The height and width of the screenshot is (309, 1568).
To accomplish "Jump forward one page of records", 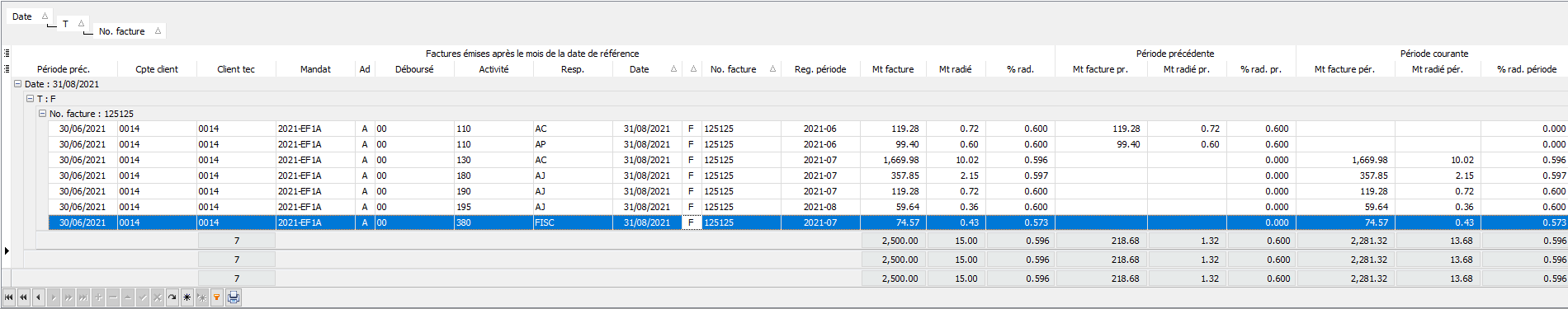I will pyautogui.click(x=68, y=297).
